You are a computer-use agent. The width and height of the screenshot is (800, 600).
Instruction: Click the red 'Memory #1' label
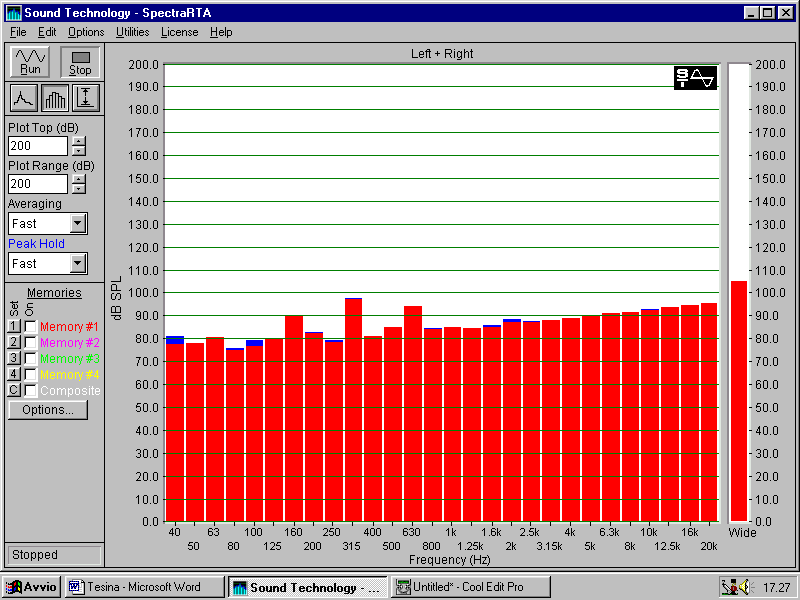[x=69, y=327]
